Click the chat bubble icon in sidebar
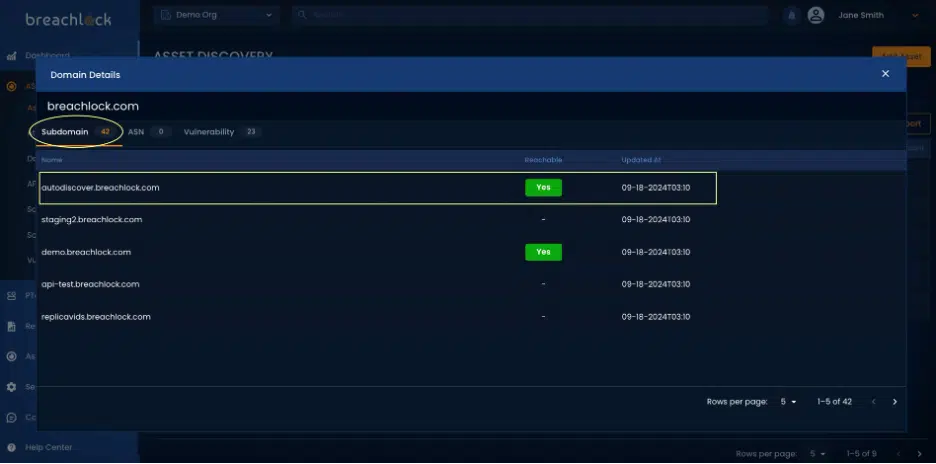Image resolution: width=936 pixels, height=464 pixels. (11, 417)
